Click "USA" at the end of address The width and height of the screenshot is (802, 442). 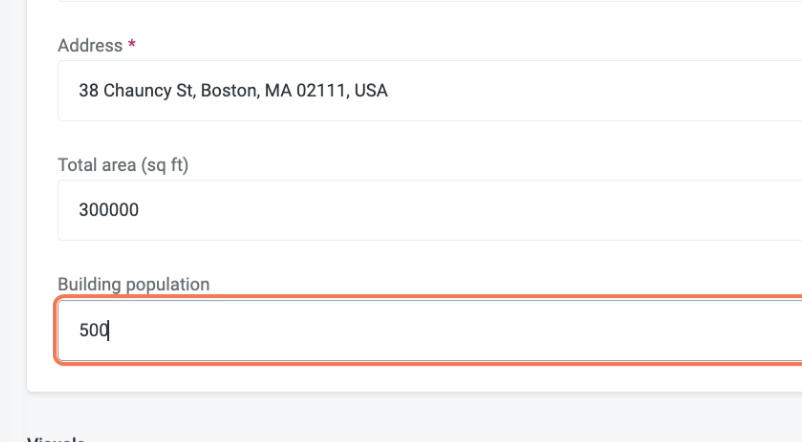(x=371, y=91)
